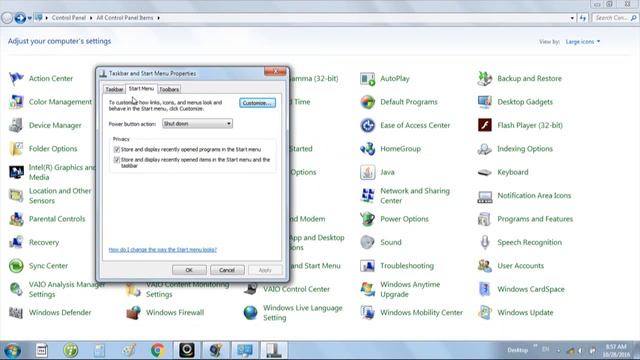Expand the address bar history dropdown arrow
Image resolution: width=640 pixels, height=360 pixels.
point(572,18)
